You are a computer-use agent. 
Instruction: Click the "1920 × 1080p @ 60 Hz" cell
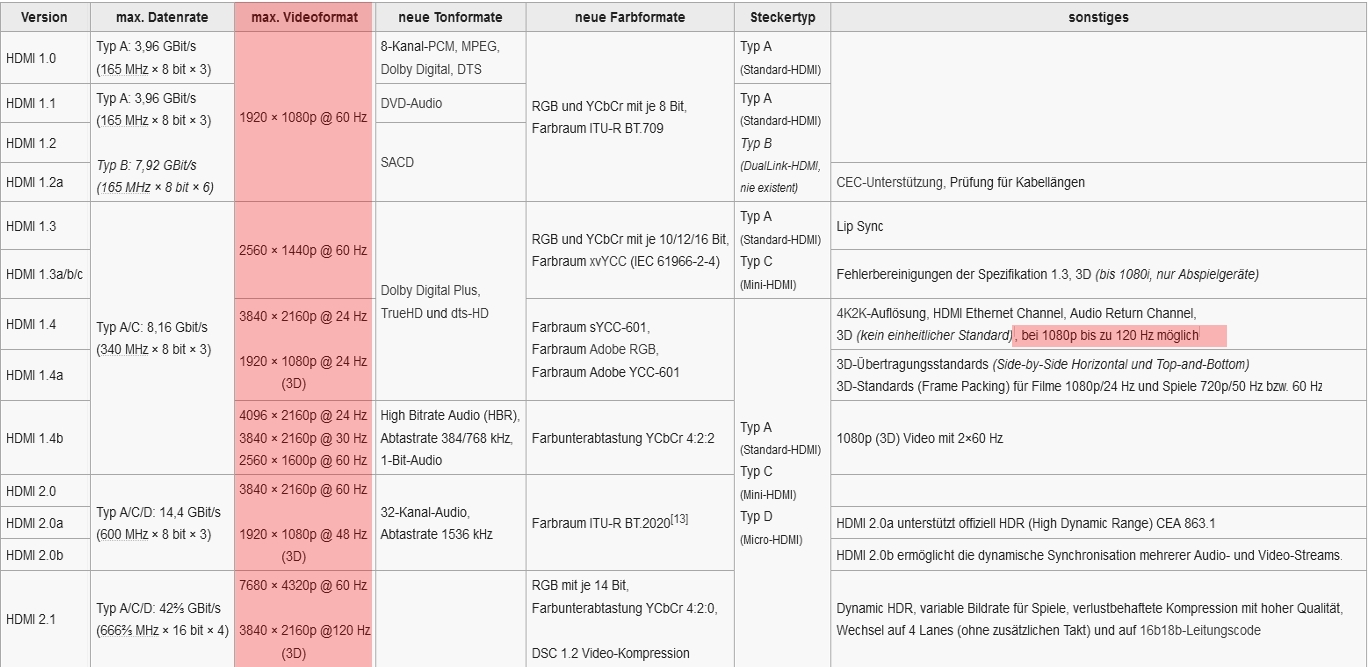[x=303, y=117]
